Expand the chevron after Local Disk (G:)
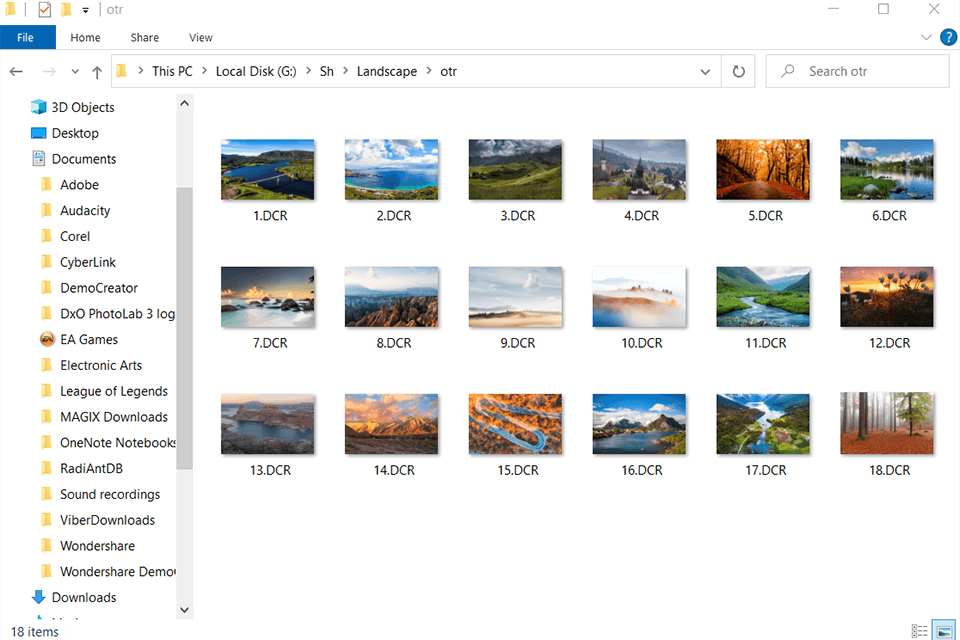960x640 pixels. 309,71
